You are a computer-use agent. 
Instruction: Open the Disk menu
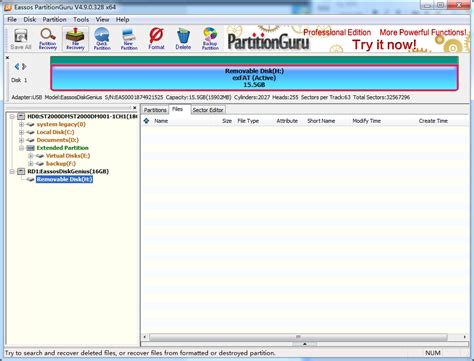30,20
